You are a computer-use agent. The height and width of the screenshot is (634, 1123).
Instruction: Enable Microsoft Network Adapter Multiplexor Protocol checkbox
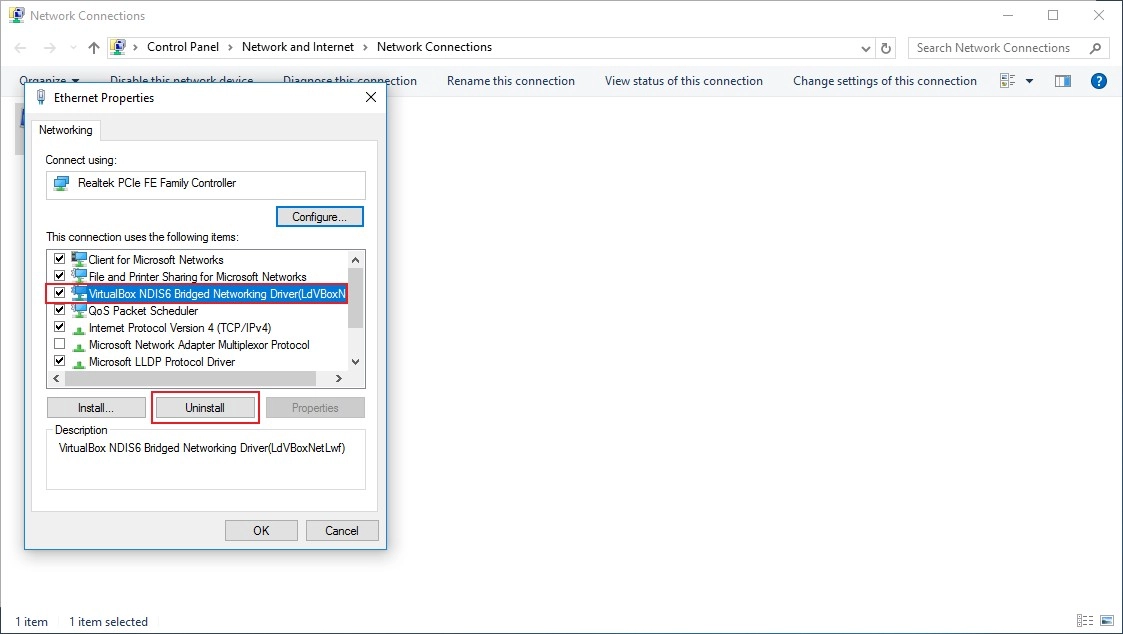[x=59, y=344]
